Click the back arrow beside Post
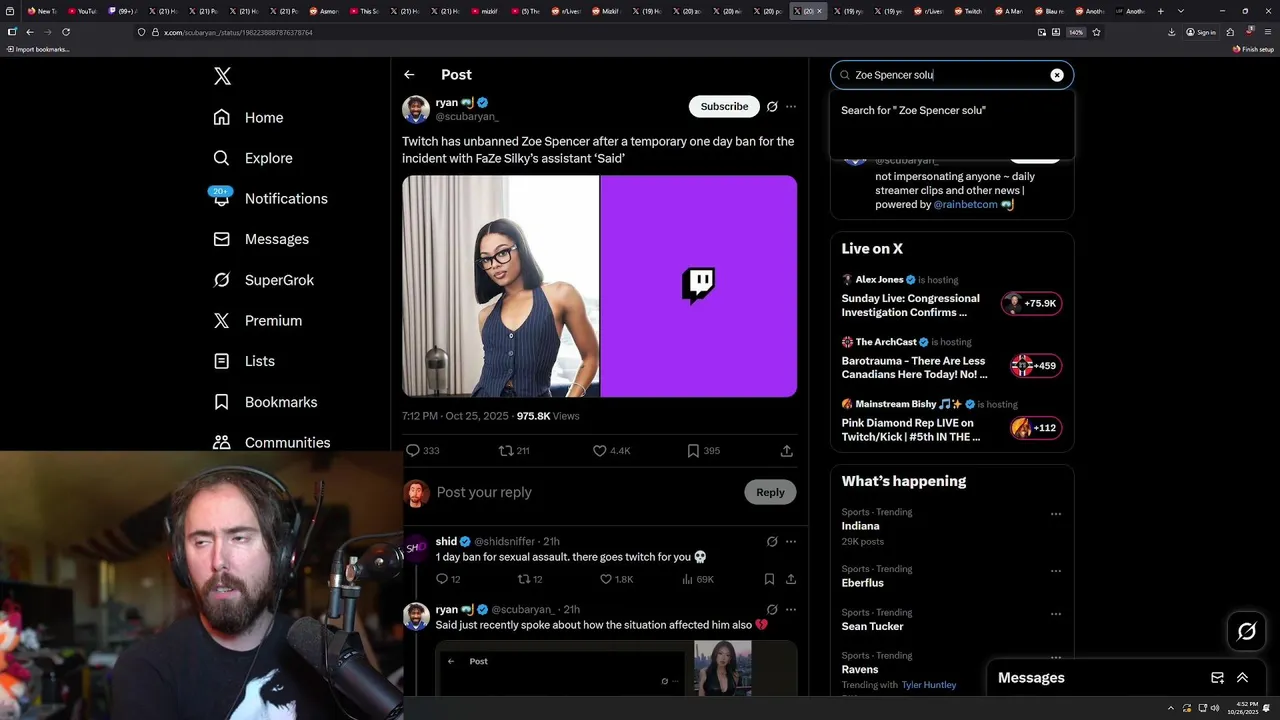1280x720 pixels. click(409, 75)
